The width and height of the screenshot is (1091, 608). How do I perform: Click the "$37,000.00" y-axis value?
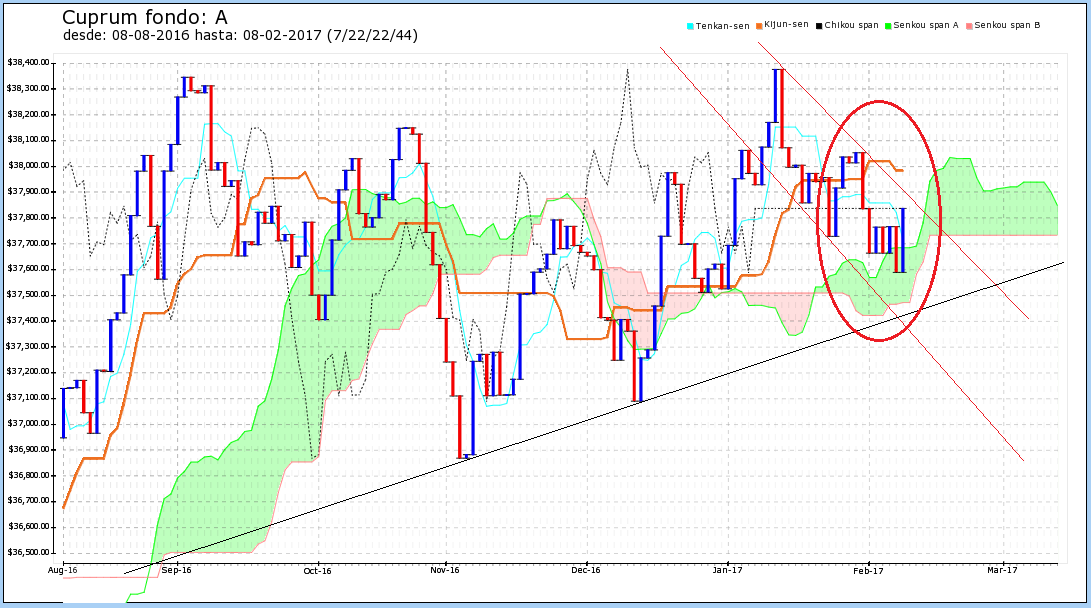point(29,423)
